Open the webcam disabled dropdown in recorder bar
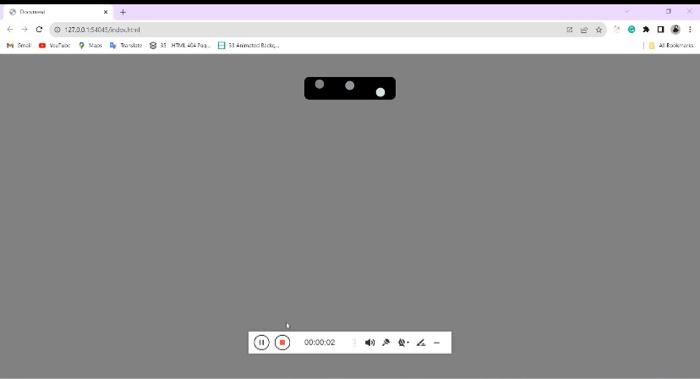700x379 pixels. pyautogui.click(x=403, y=342)
